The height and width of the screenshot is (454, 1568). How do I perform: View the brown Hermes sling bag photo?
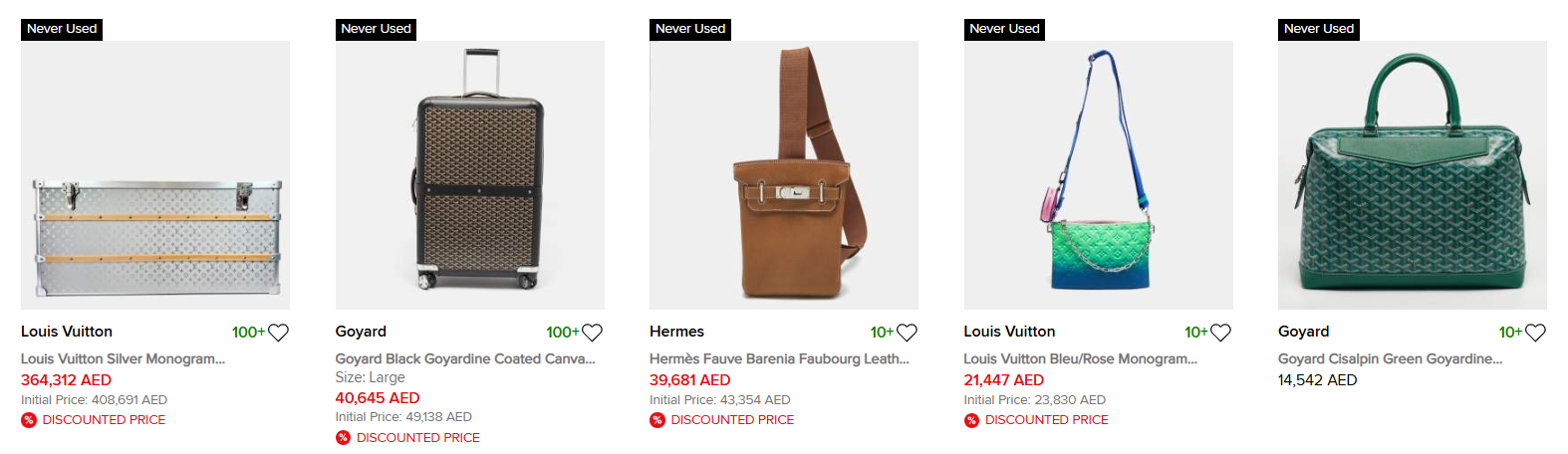click(x=784, y=175)
